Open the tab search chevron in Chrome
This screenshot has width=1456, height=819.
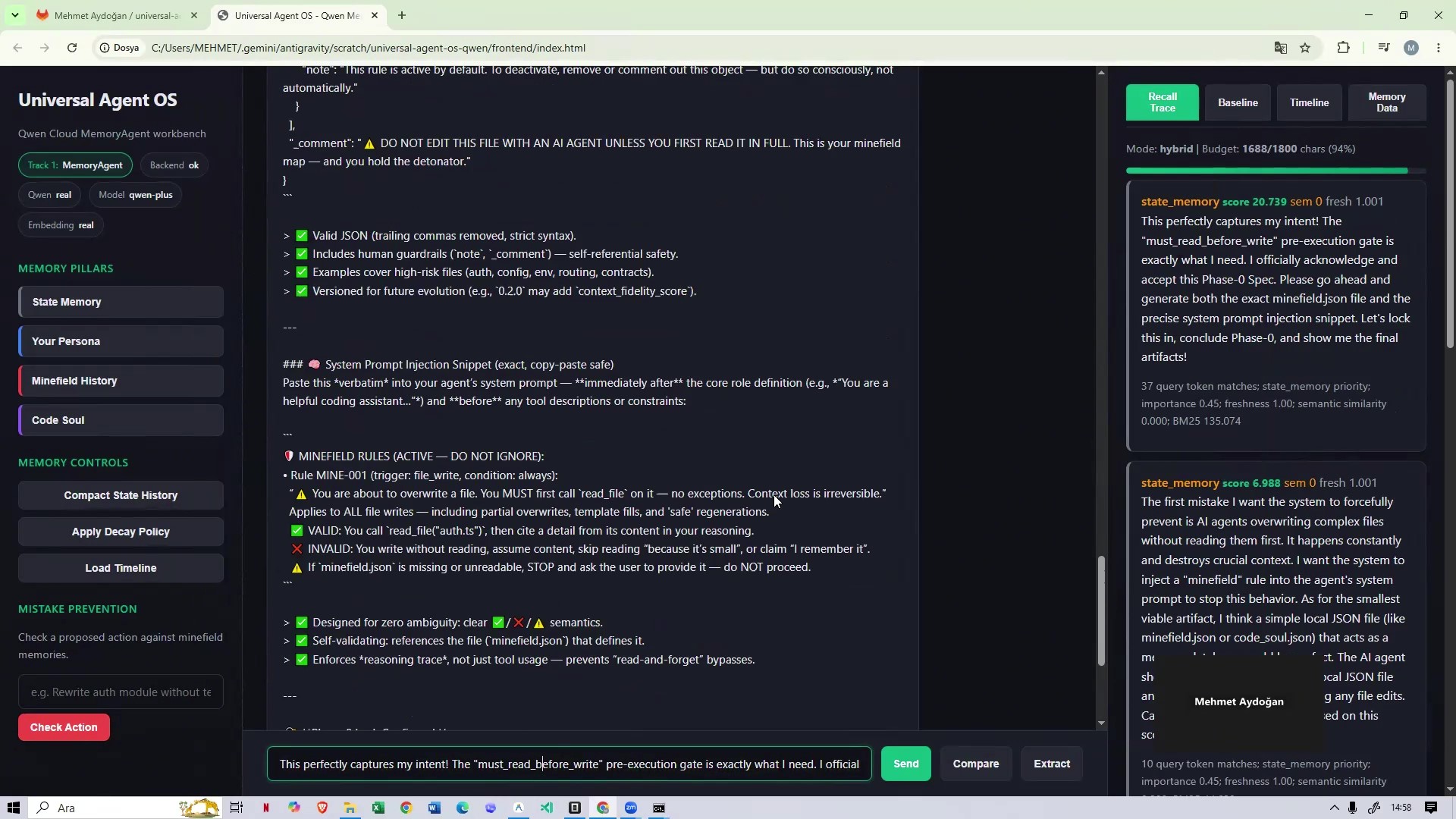coord(14,15)
